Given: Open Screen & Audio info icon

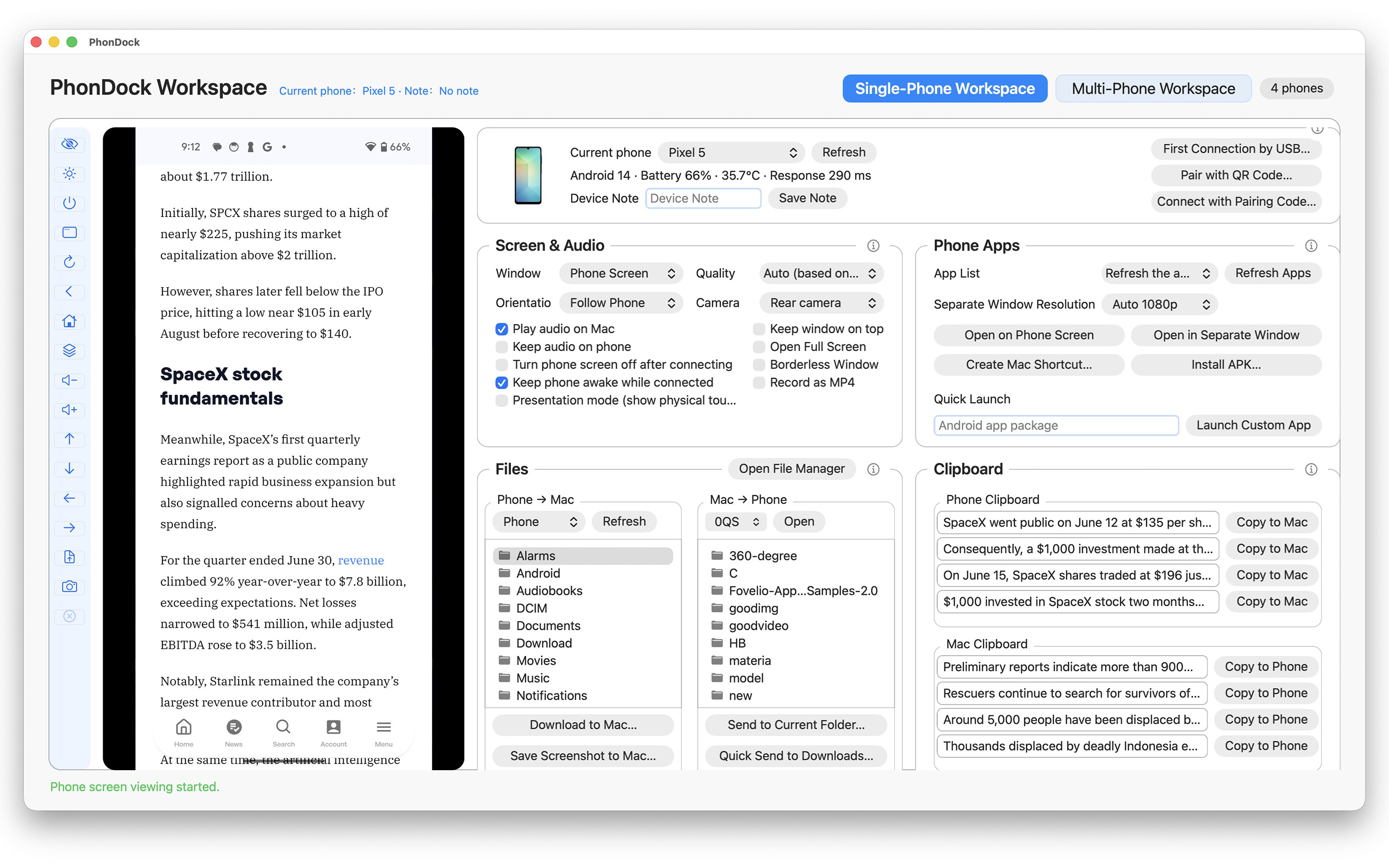Looking at the screenshot, I should 873,246.
